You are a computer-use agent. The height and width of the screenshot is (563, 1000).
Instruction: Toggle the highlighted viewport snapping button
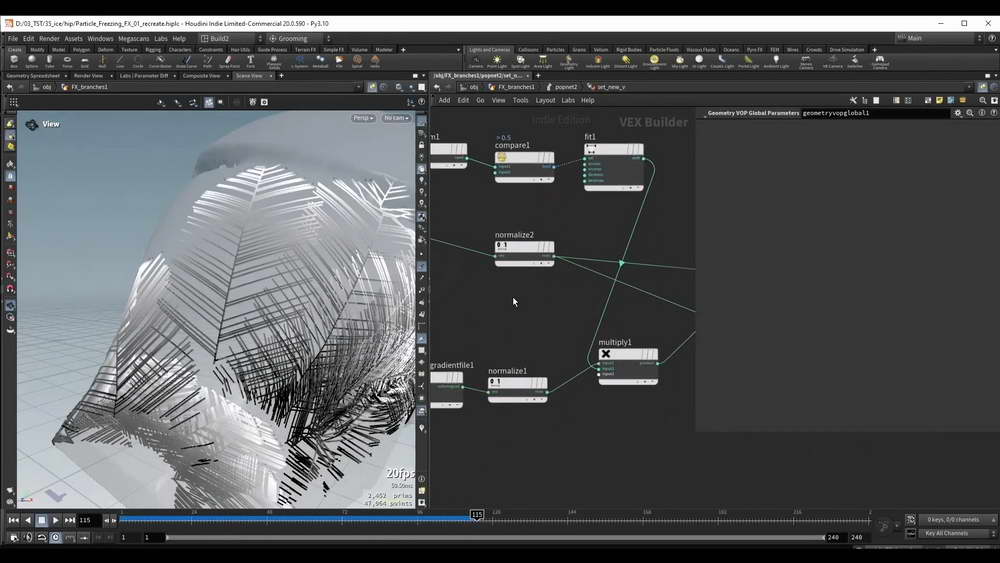point(209,102)
